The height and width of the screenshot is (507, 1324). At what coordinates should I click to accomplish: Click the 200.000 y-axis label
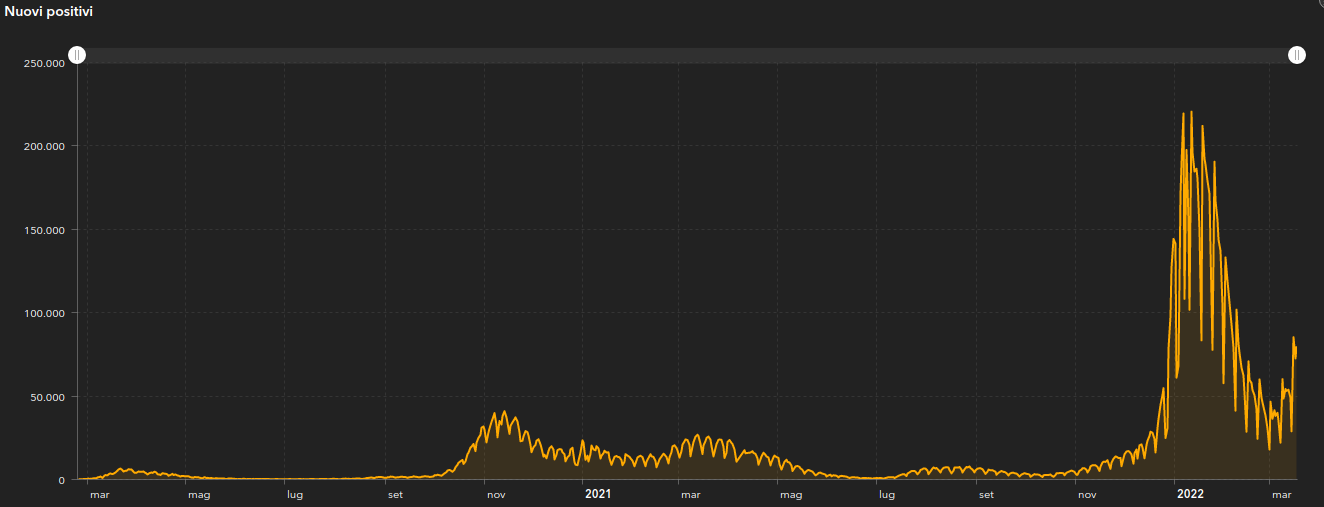click(x=44, y=146)
